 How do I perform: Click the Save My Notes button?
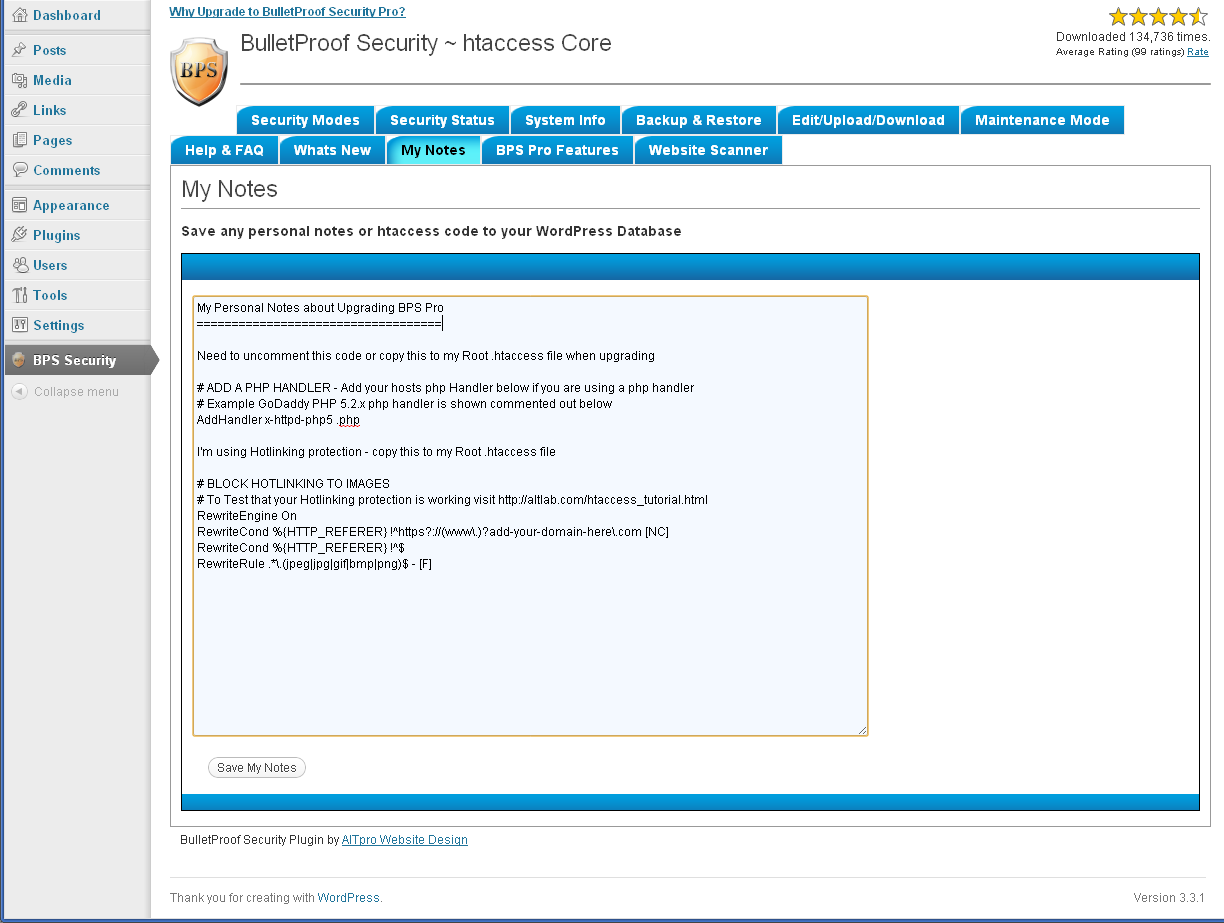click(257, 768)
